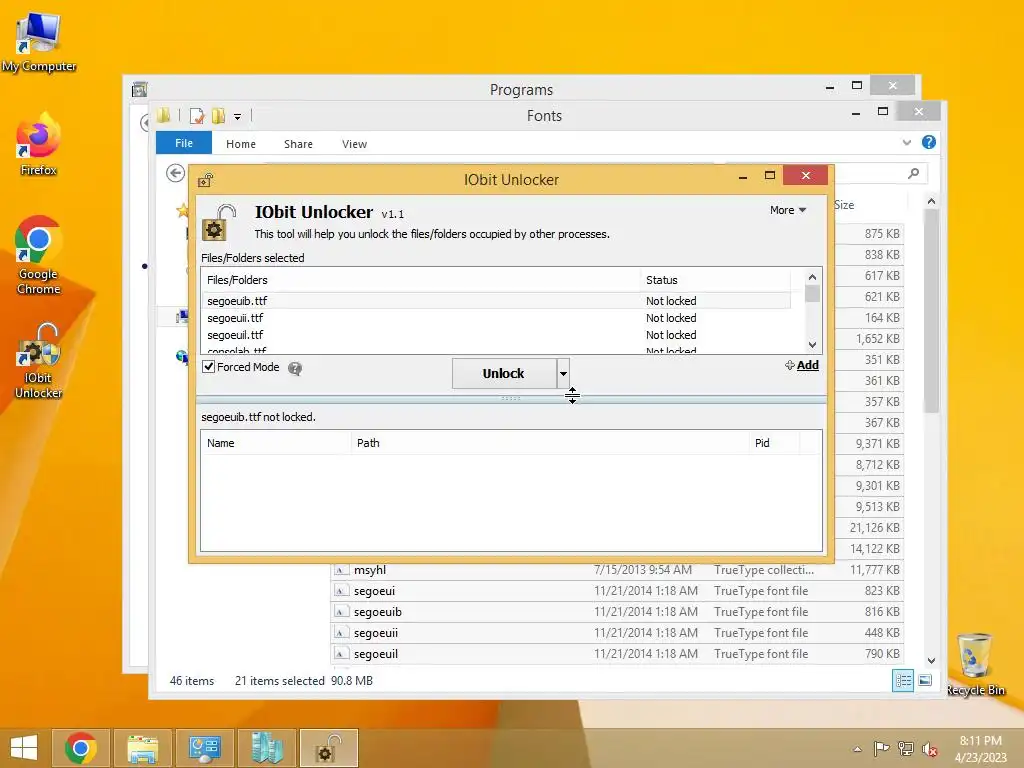Open Chrome from the taskbar

pyautogui.click(x=81, y=748)
